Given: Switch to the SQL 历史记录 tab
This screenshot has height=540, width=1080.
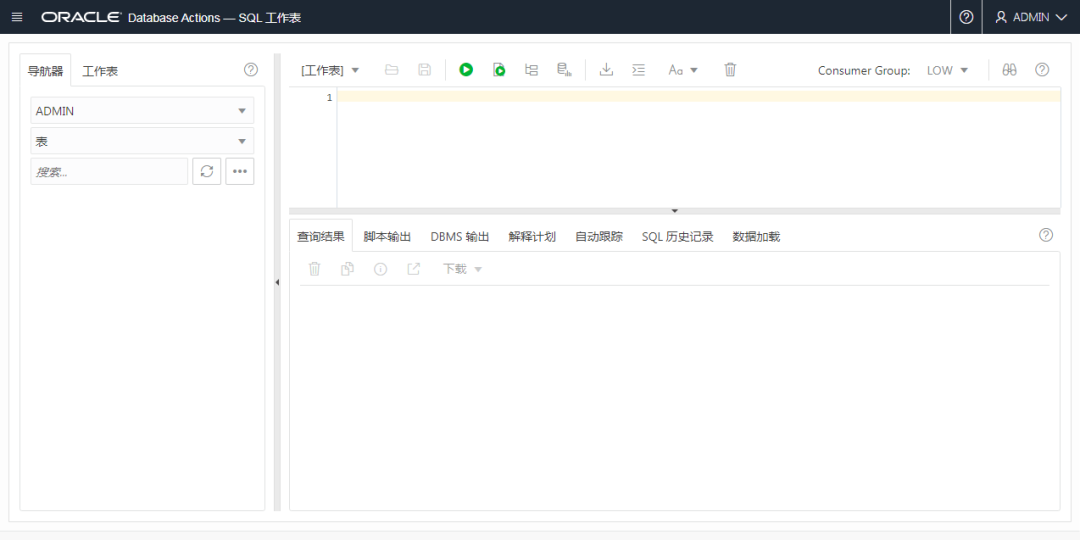Looking at the screenshot, I should pos(677,237).
